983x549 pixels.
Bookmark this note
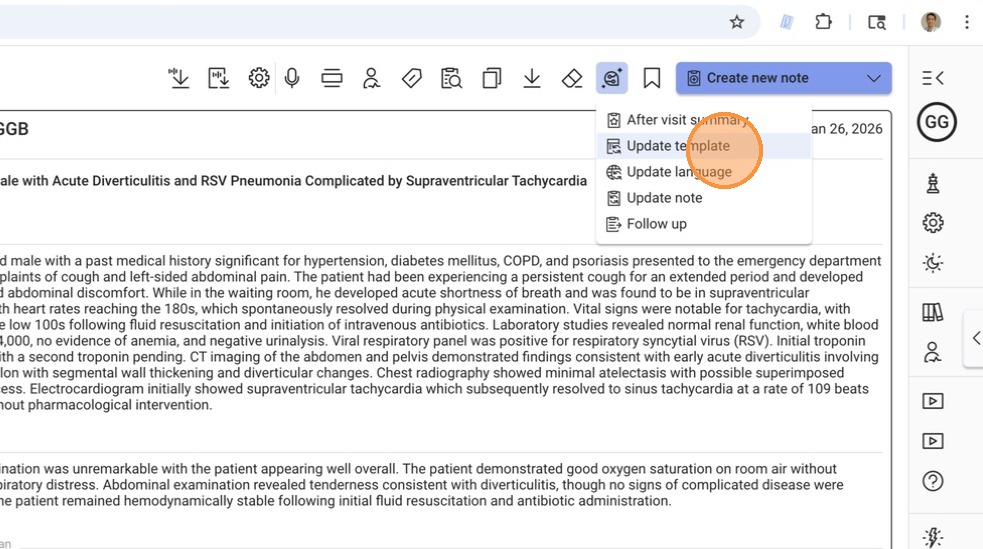pos(652,78)
